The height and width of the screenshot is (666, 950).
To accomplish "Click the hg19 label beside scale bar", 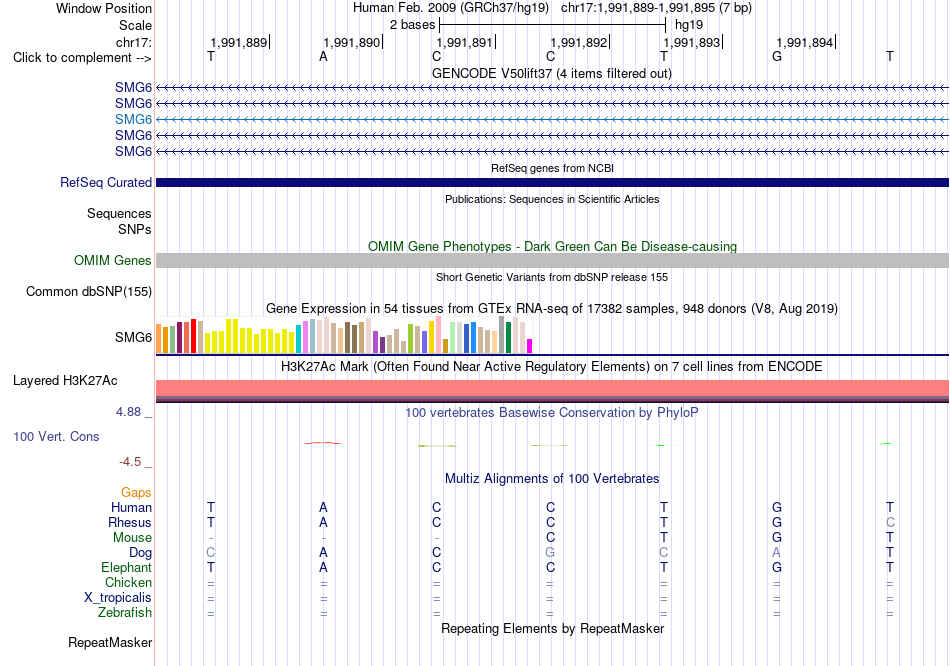I will coord(689,25).
